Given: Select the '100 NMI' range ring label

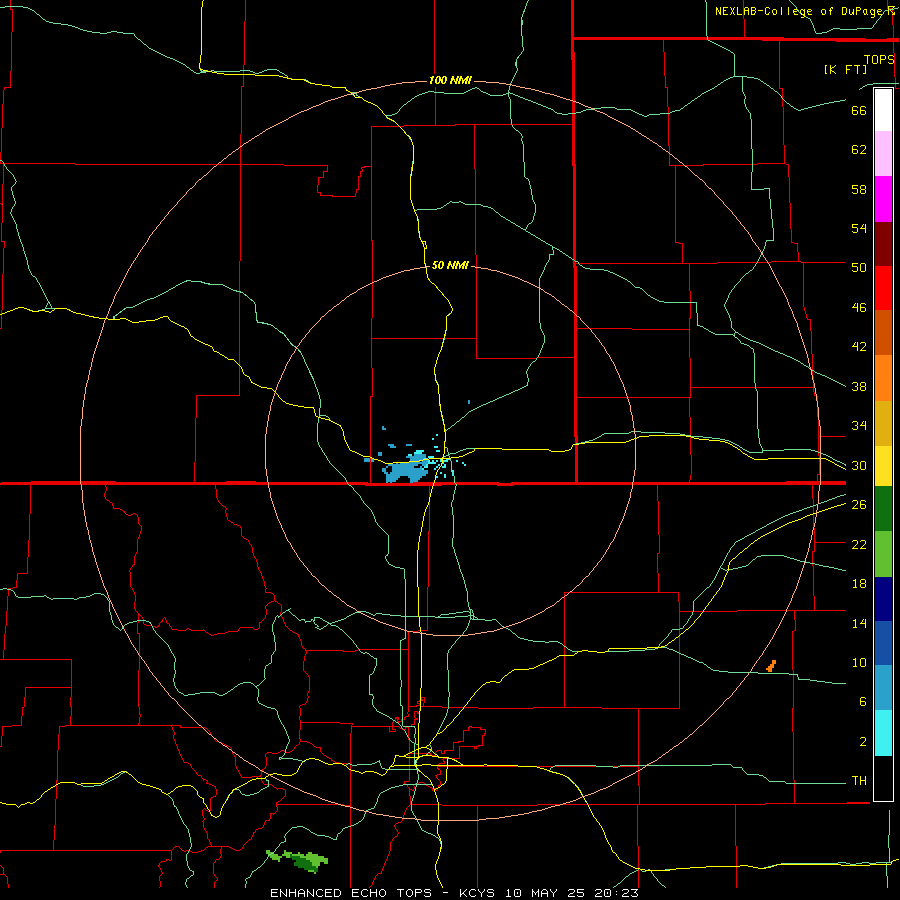Looking at the screenshot, I should (x=450, y=80).
